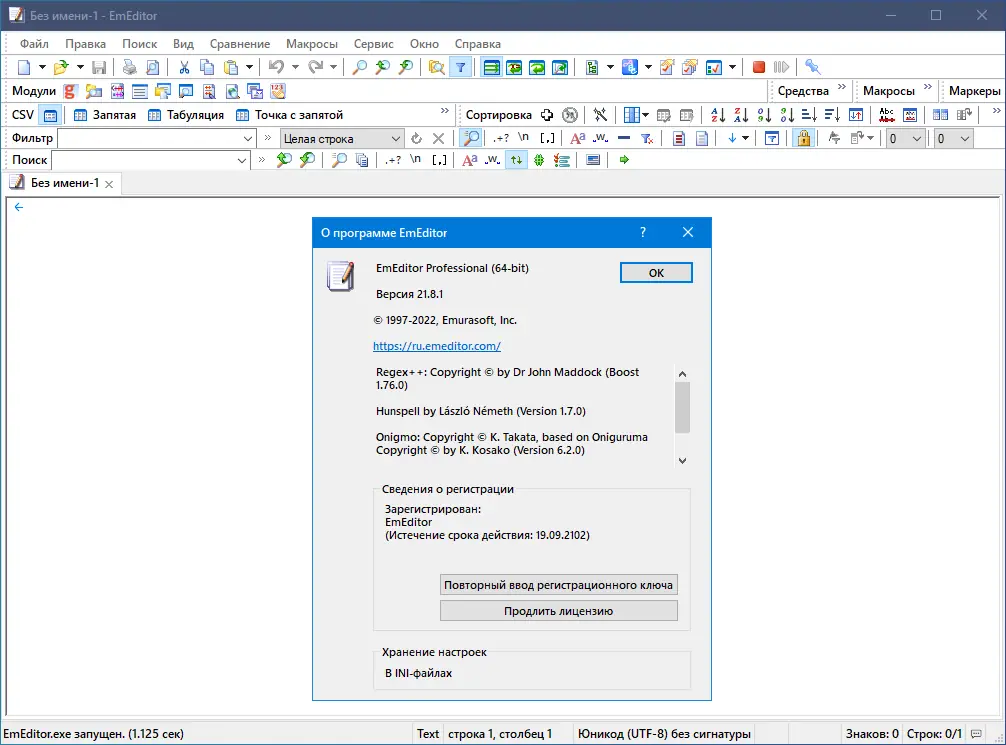Close the Без имени-1 tab
Image resolution: width=1006 pixels, height=745 pixels.
[x=109, y=184]
